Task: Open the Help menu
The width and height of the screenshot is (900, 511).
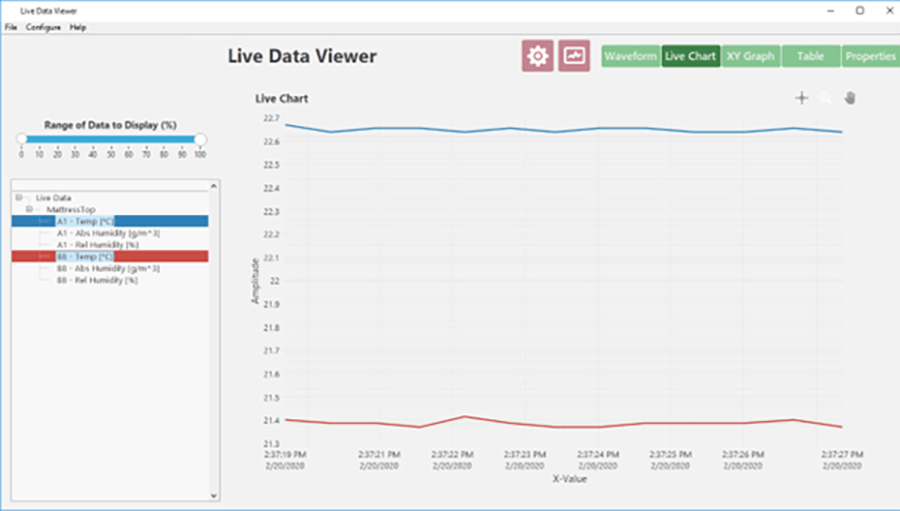Action: pos(77,27)
